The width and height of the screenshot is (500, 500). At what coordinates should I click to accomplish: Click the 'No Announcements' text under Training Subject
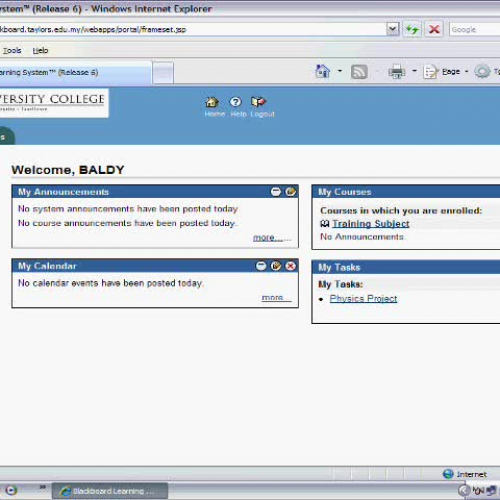(362, 237)
